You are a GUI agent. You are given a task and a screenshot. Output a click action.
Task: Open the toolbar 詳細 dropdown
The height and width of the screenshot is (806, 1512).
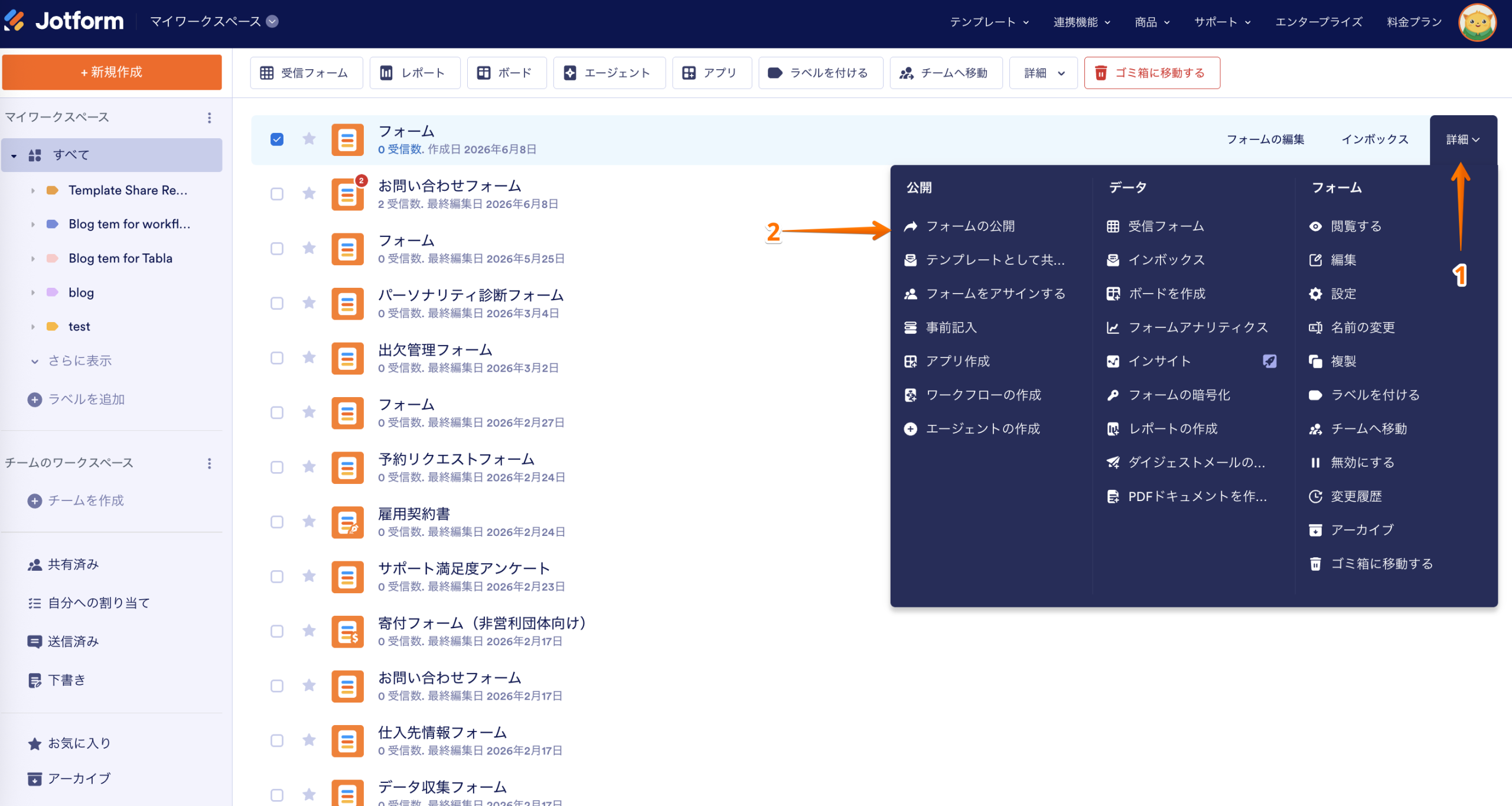pyautogui.click(x=1044, y=73)
